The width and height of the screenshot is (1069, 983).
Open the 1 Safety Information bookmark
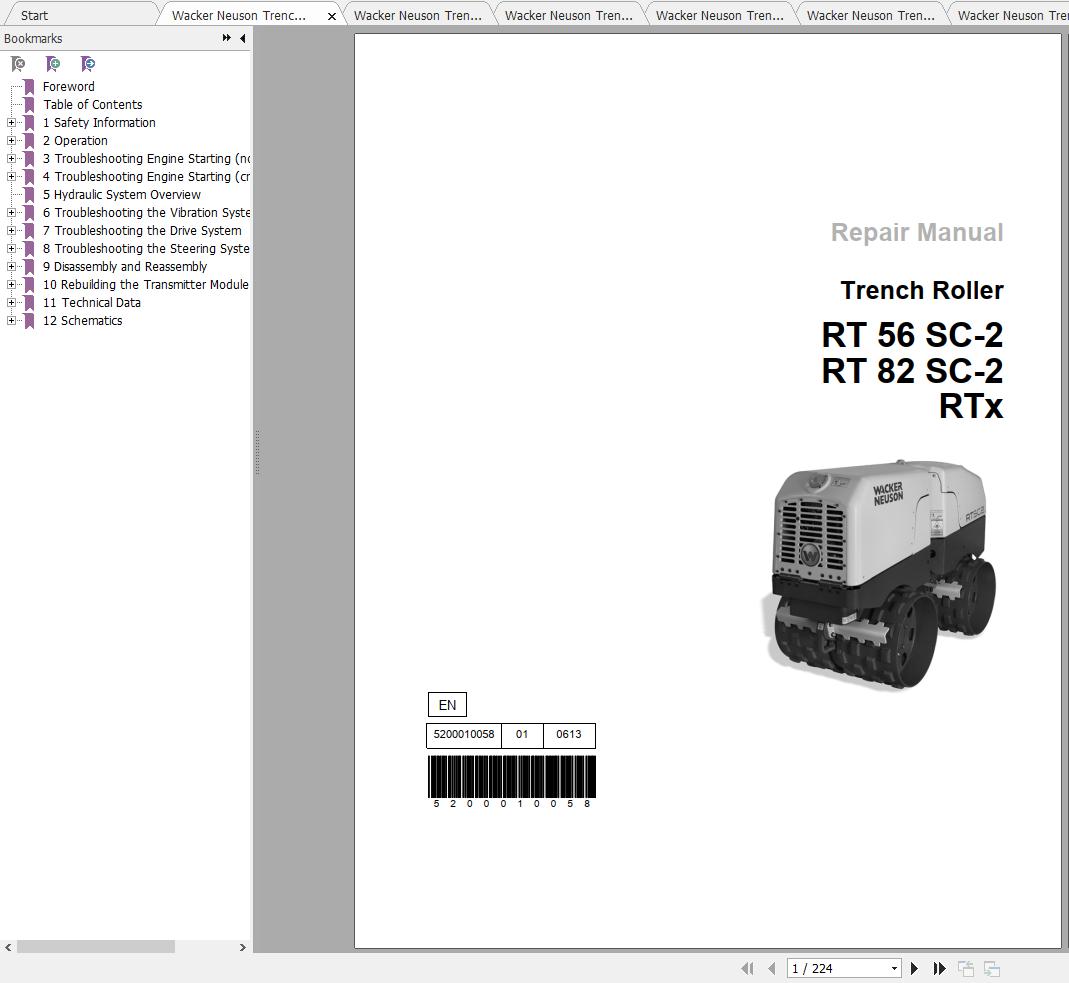[99, 123]
